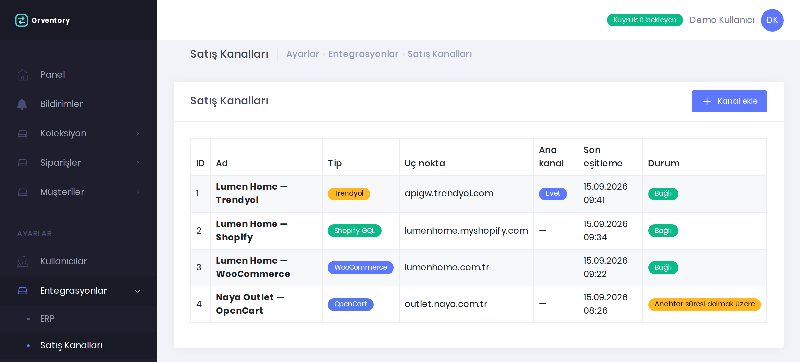
Task: Open the DK user avatar
Action: tap(772, 20)
